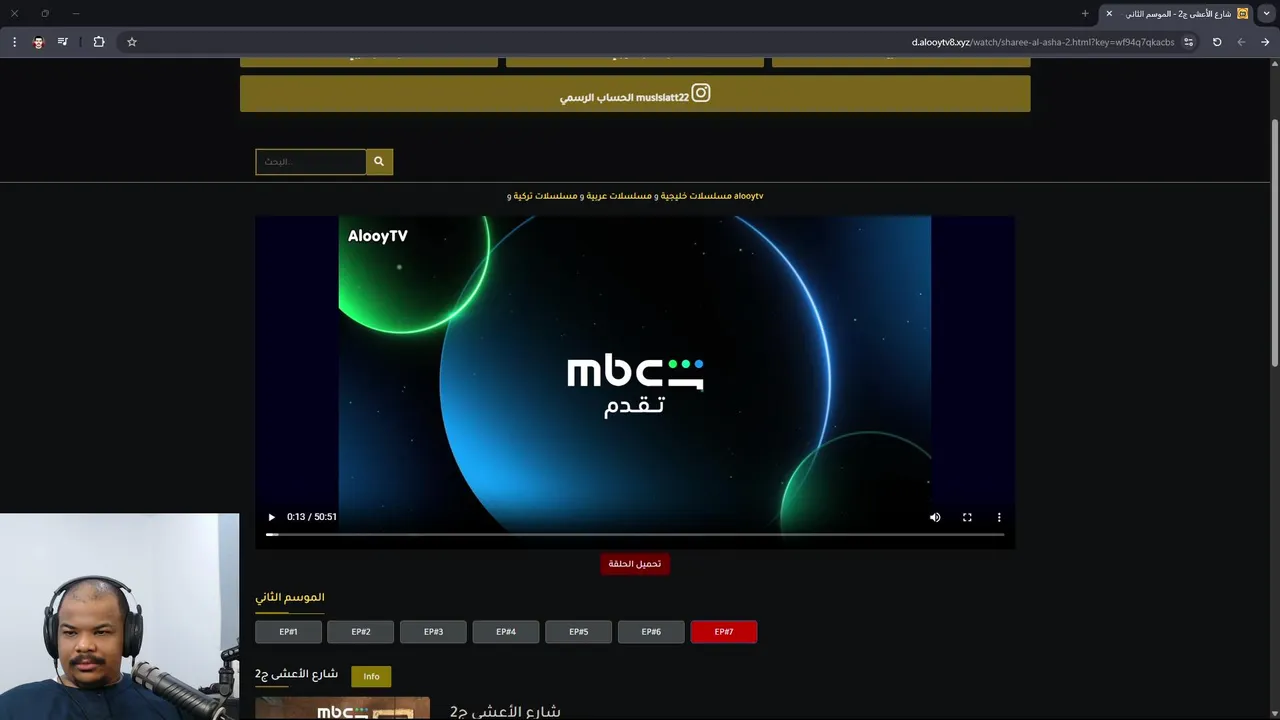Open the media controls icon in toolbar

click(63, 42)
